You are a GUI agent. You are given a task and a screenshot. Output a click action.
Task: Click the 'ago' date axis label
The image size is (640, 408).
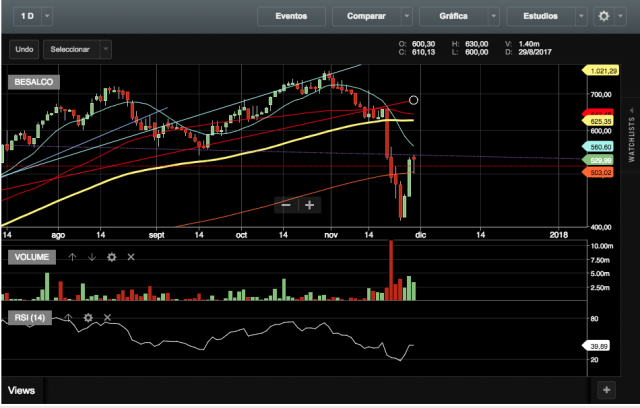(x=58, y=235)
